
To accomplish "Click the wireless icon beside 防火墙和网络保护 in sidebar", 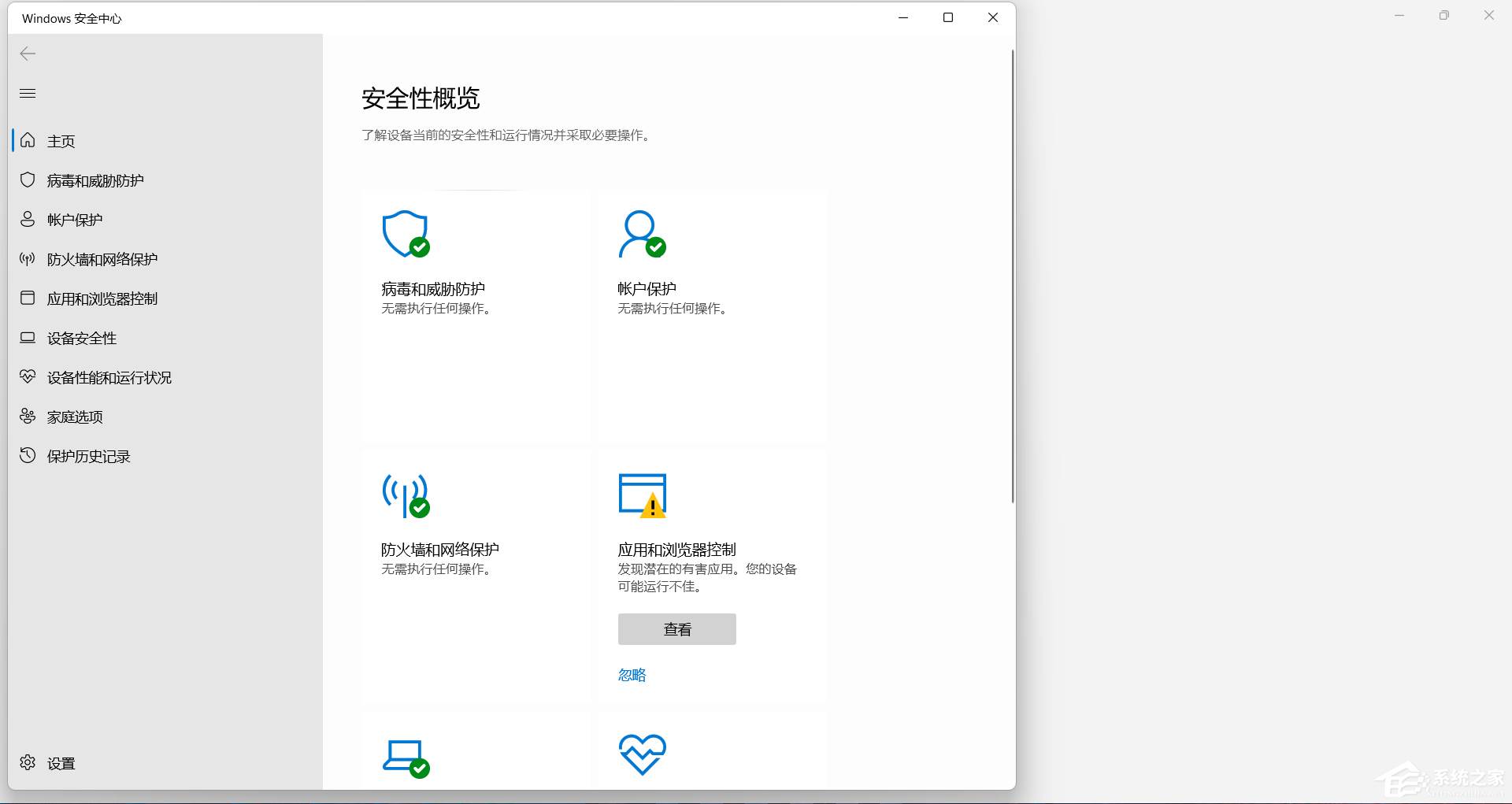I will pyautogui.click(x=28, y=258).
